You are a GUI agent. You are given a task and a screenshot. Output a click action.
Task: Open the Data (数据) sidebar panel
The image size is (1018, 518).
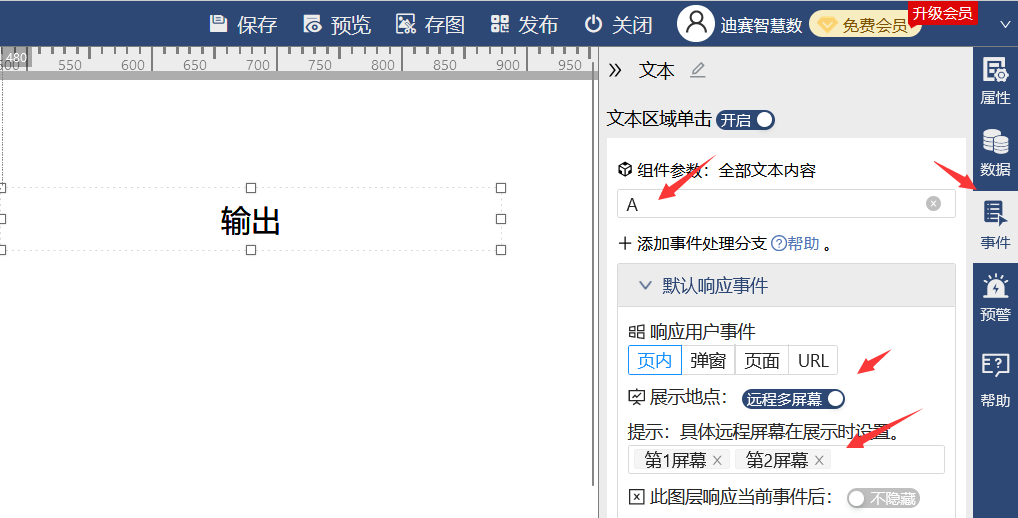[994, 153]
